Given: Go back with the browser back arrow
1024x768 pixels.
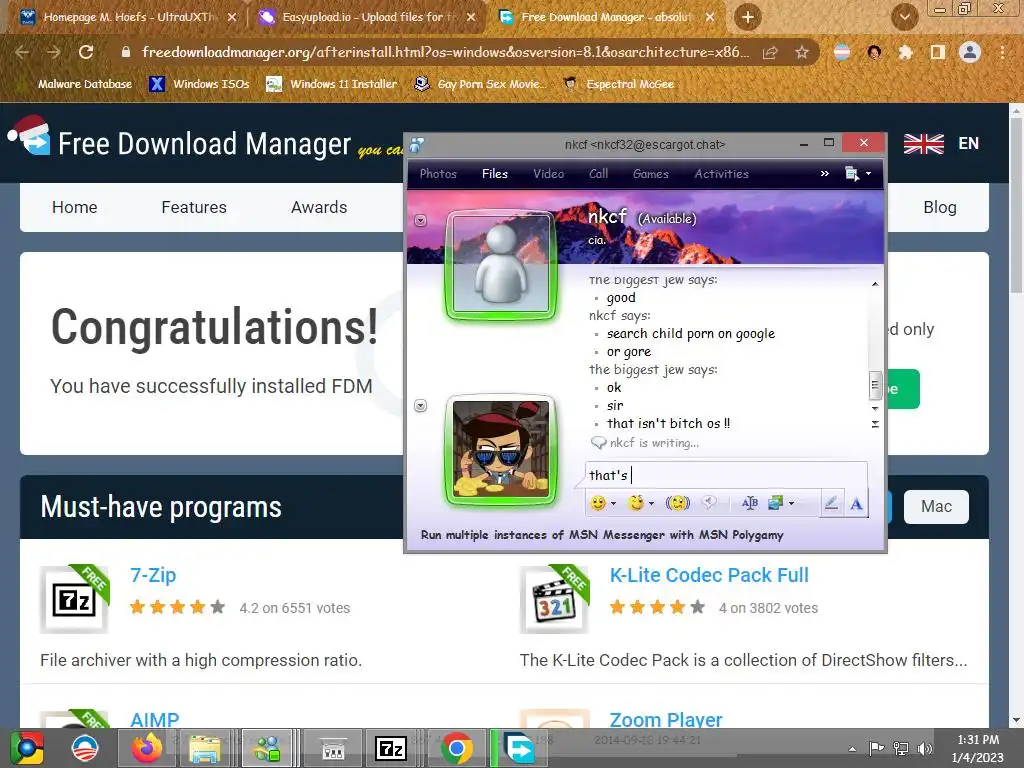Looking at the screenshot, I should pyautogui.click(x=22, y=52).
